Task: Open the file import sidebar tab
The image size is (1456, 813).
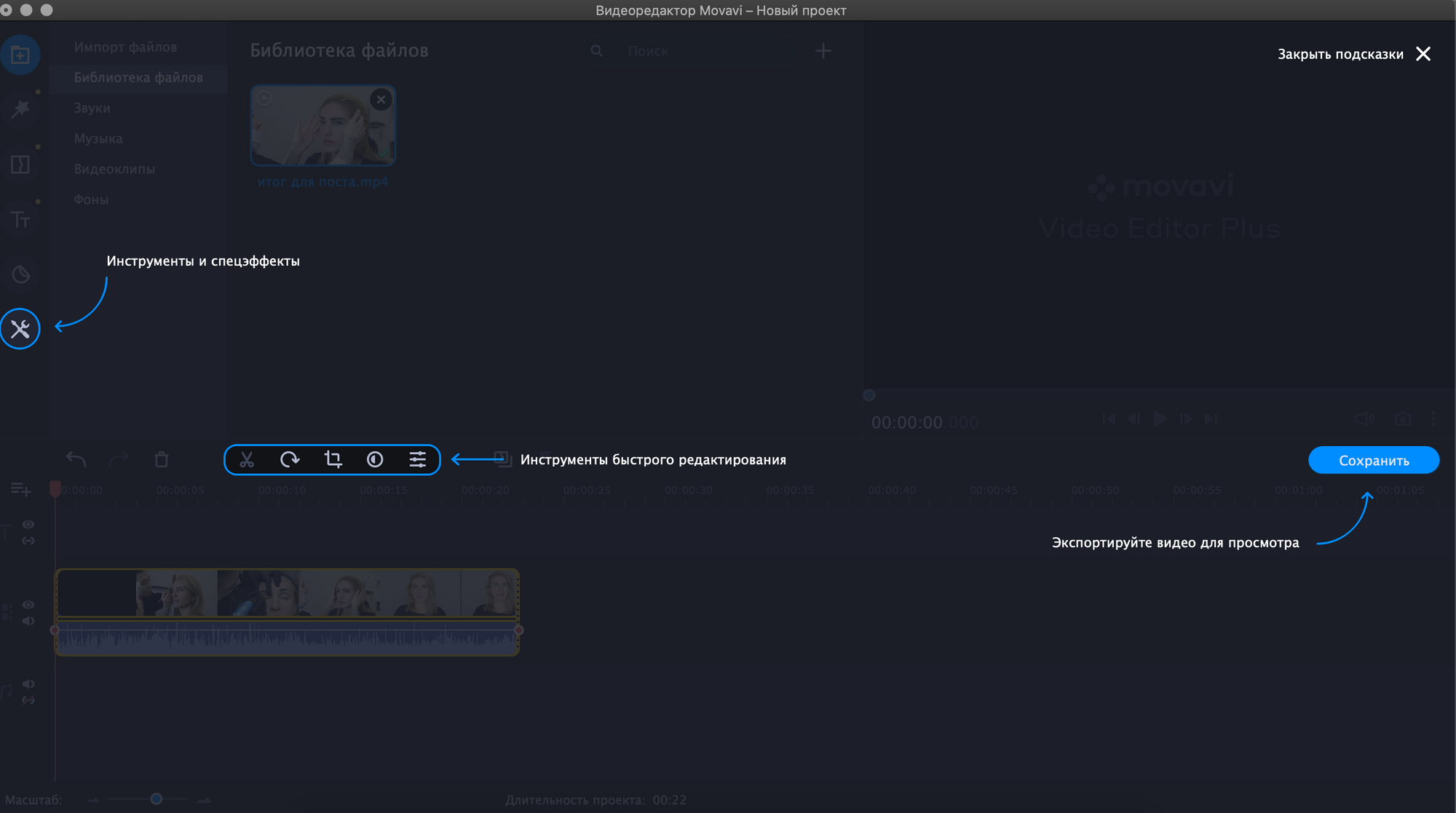Action: click(x=20, y=55)
